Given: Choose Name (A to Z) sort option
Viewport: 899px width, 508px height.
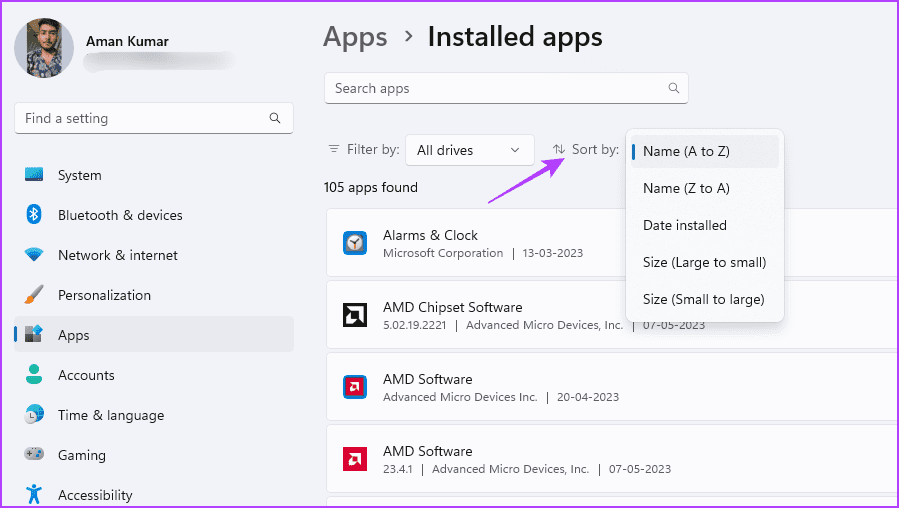Looking at the screenshot, I should pos(705,151).
